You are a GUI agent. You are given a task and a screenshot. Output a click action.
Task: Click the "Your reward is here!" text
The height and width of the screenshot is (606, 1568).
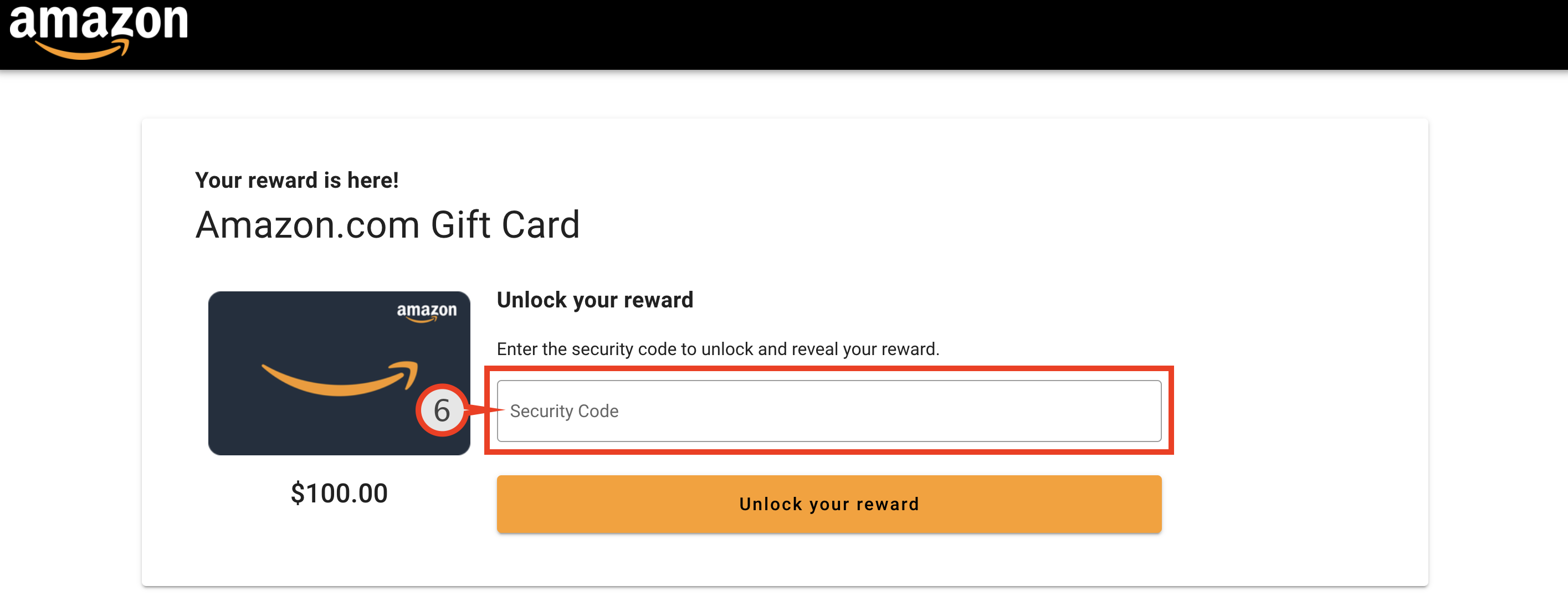click(x=297, y=180)
